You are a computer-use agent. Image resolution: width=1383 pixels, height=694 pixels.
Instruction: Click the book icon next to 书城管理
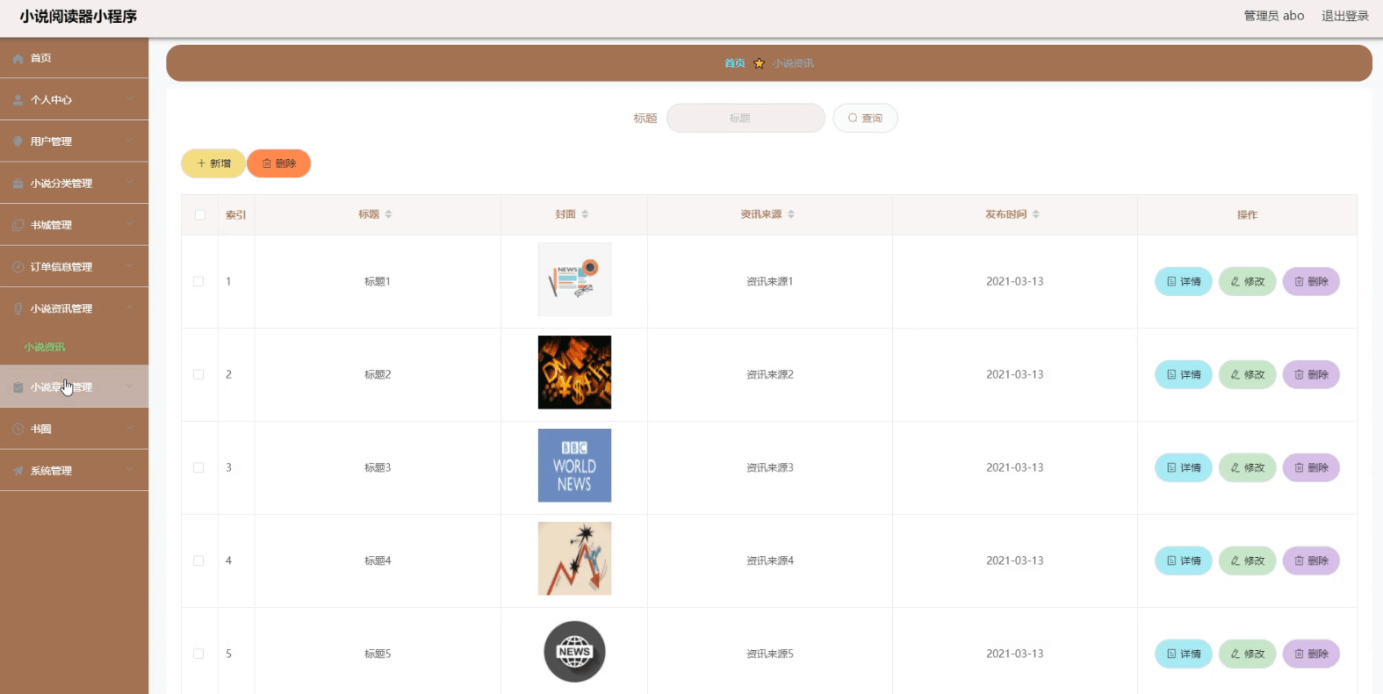16,224
